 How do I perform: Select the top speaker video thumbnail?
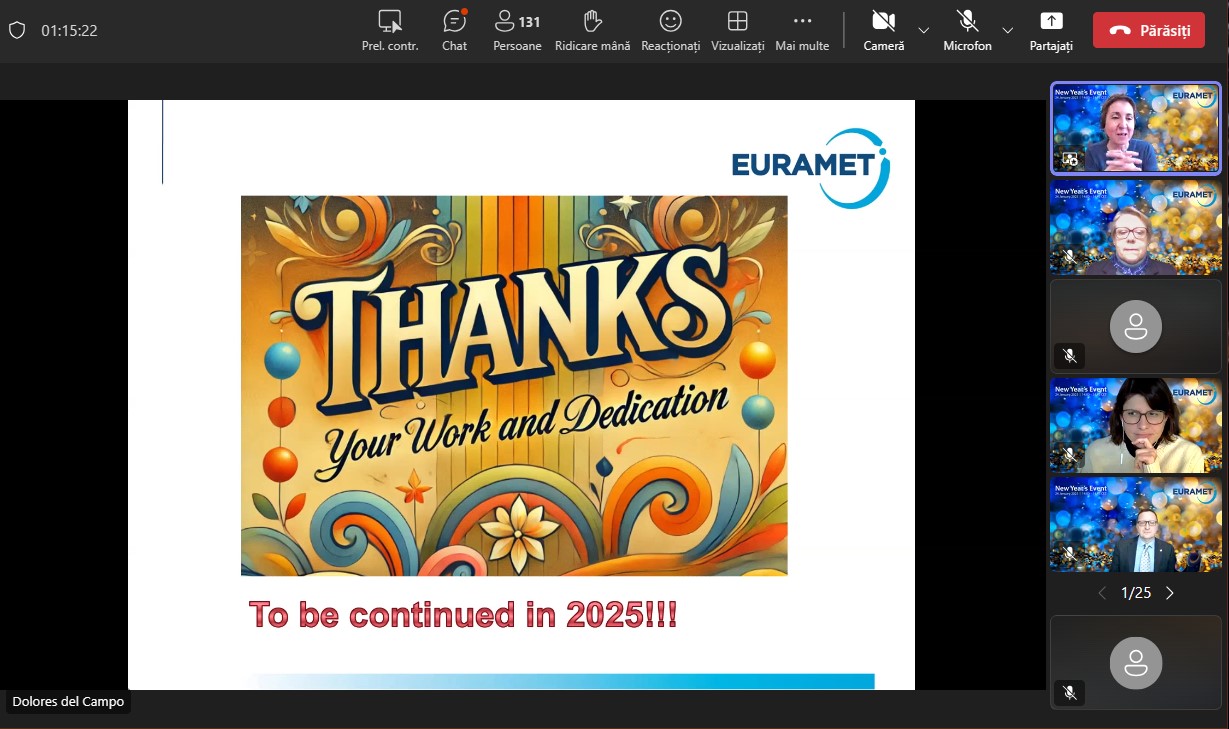click(1135, 129)
